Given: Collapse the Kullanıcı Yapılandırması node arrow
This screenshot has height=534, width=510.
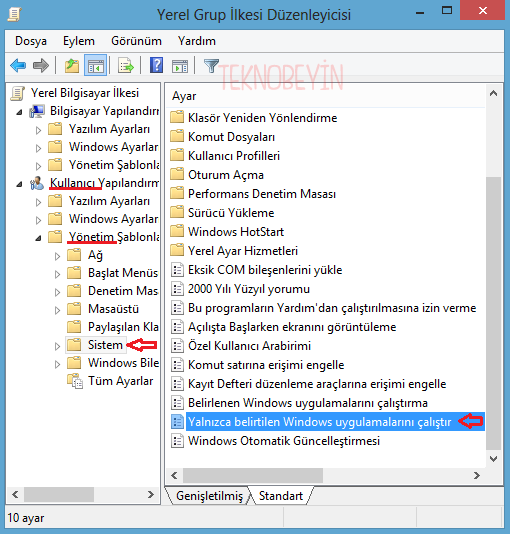Looking at the screenshot, I should point(19,184).
